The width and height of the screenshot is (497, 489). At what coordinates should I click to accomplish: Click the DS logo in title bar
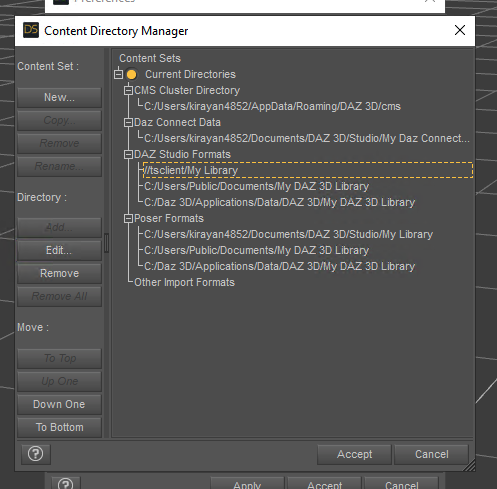click(31, 30)
